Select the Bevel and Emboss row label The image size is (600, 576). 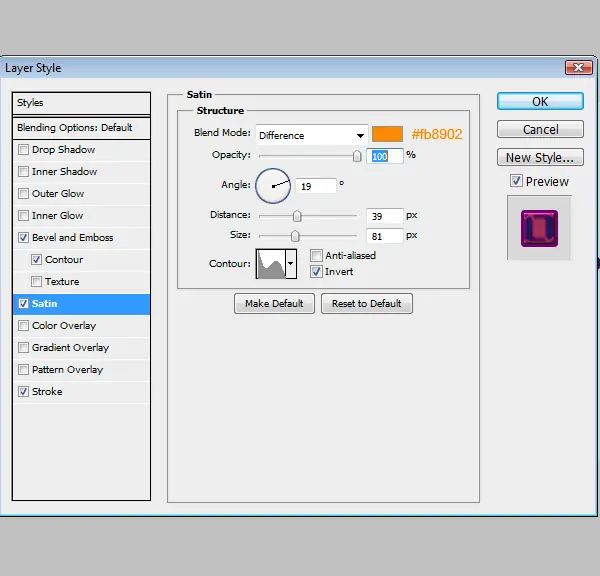(x=73, y=238)
